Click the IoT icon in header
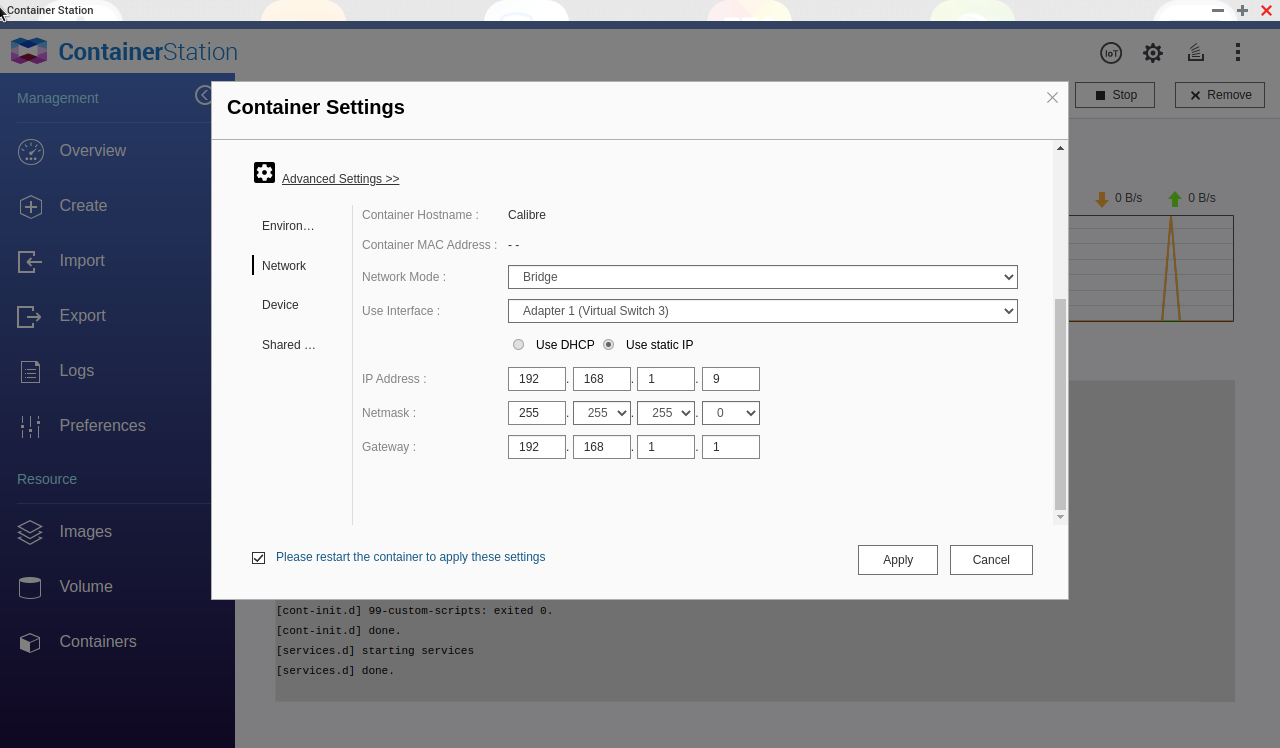Screen dimensions: 1280x748 pos(1110,53)
